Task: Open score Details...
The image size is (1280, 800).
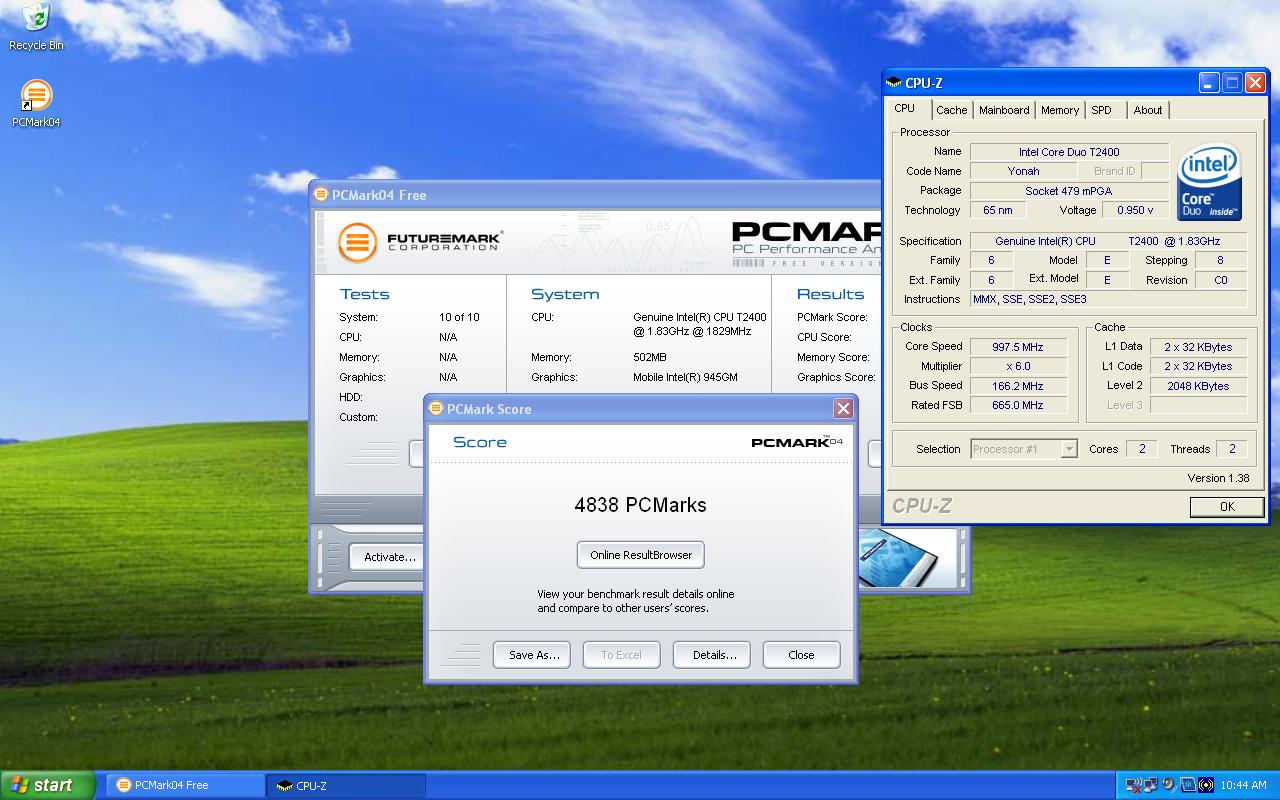Action: click(714, 655)
